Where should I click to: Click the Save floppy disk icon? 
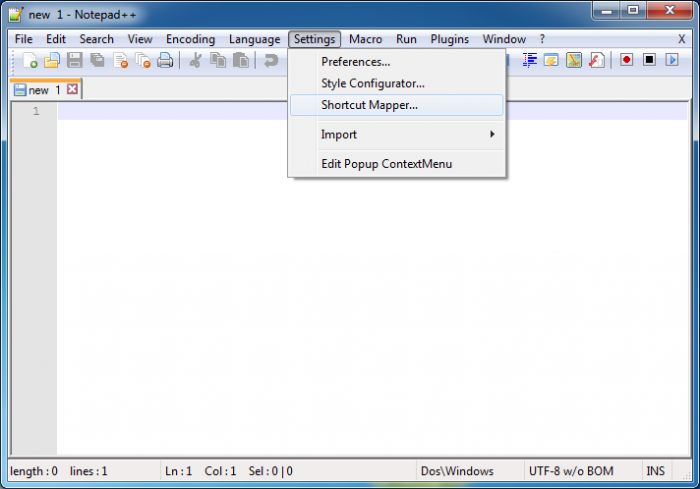(75, 60)
